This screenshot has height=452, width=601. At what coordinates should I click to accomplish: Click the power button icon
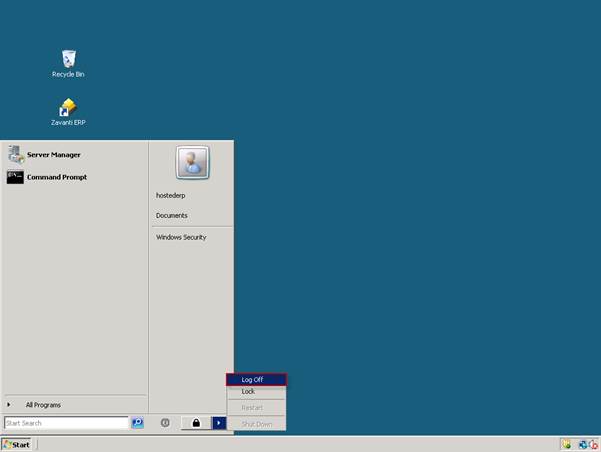[165, 423]
